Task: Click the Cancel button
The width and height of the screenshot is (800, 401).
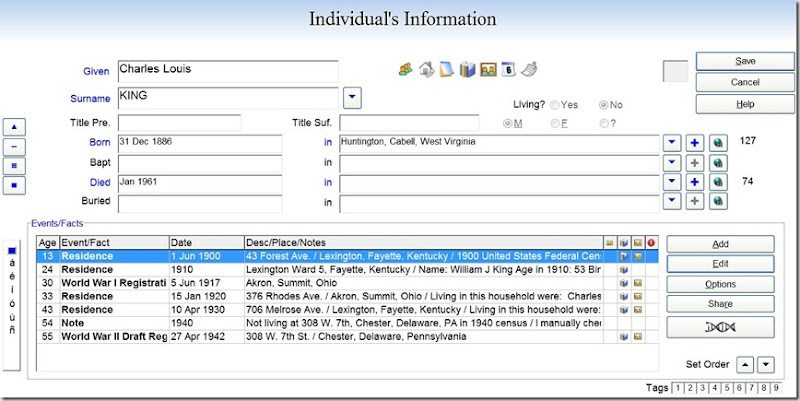Action: point(745,83)
